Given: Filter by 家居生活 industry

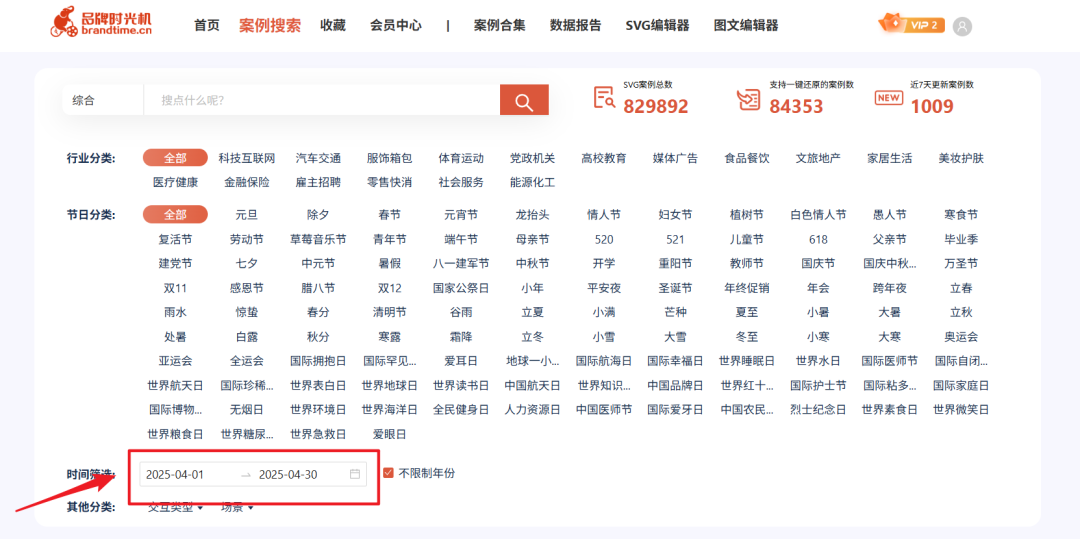Looking at the screenshot, I should [889, 158].
